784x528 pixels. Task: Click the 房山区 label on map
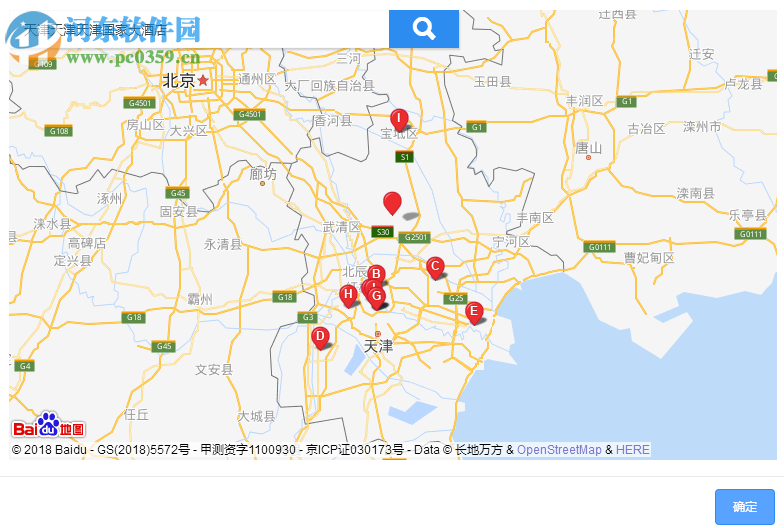[146, 124]
